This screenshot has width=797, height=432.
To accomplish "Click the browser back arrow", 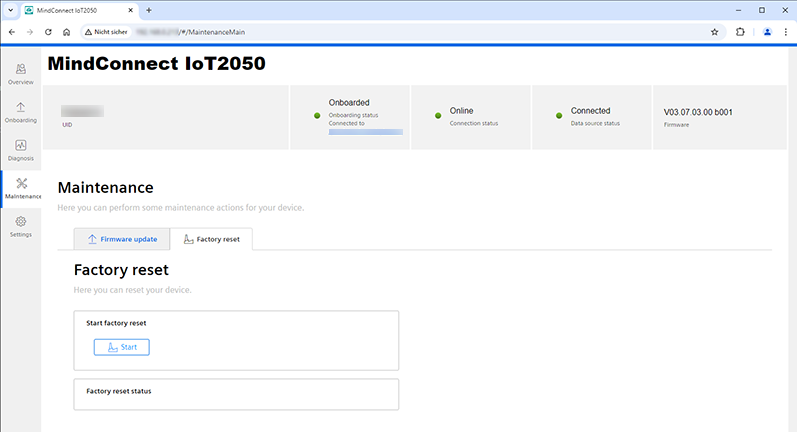I will point(12,32).
